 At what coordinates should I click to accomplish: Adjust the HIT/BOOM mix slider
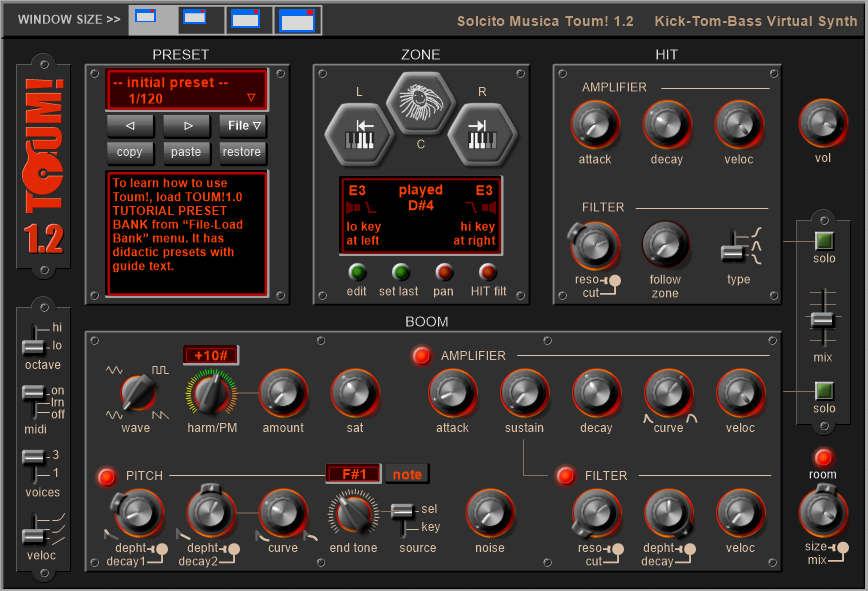[x=822, y=319]
